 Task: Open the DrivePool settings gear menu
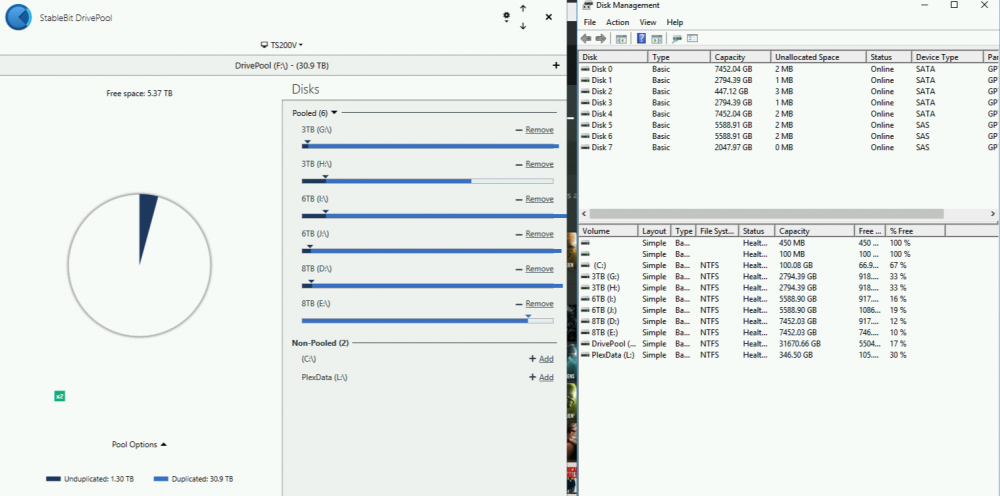tap(506, 17)
